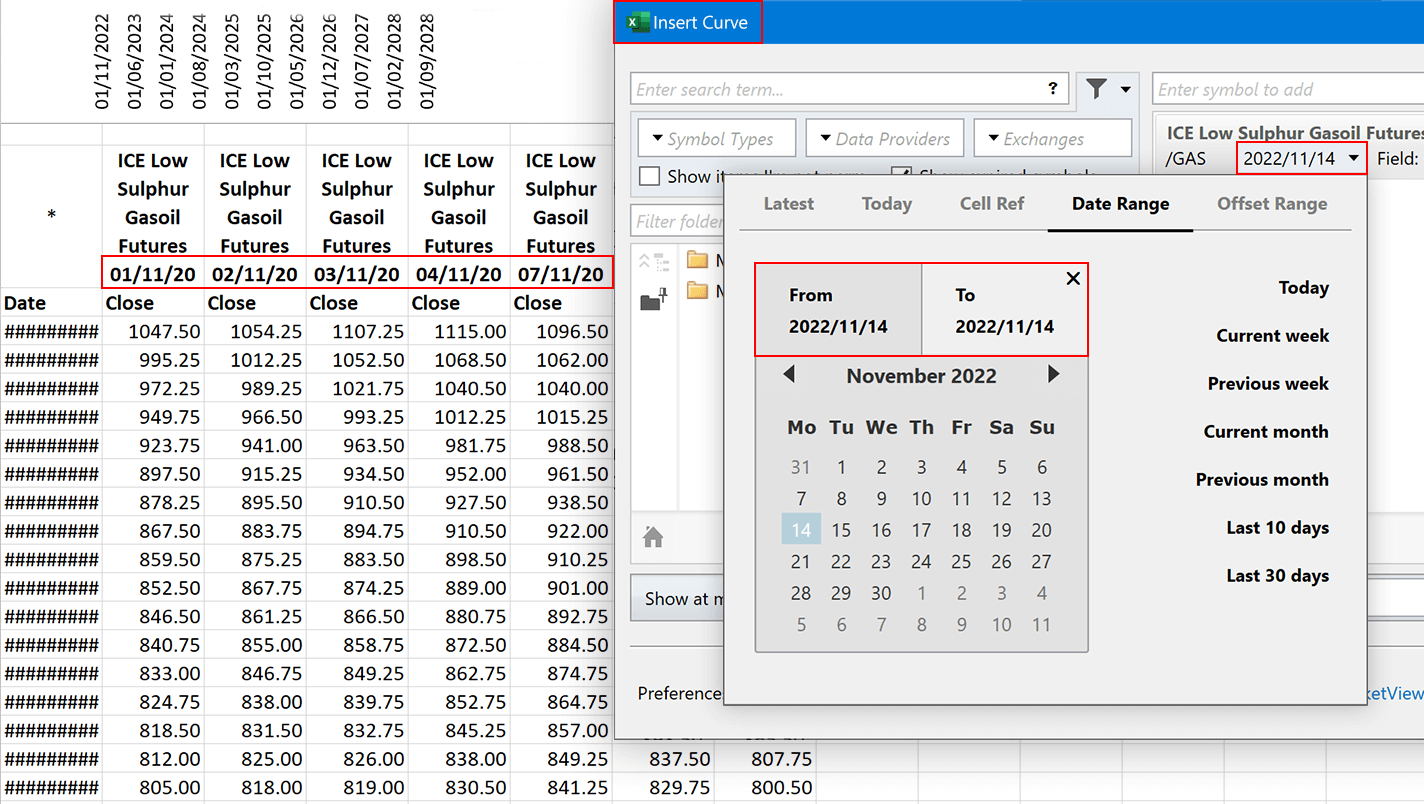Toggle the 'Show items' checkbox
Viewport: 1424px width, 804px height.
click(650, 176)
